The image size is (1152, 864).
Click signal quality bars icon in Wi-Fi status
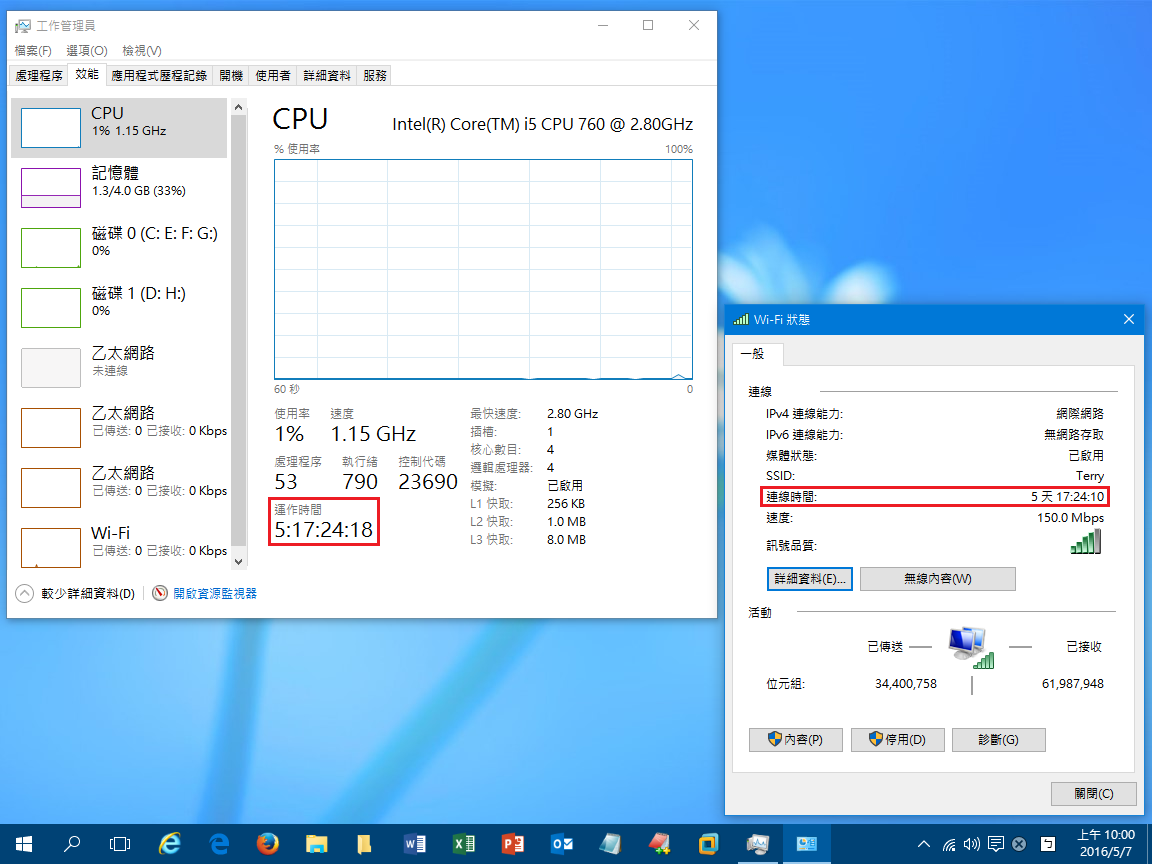1087,542
